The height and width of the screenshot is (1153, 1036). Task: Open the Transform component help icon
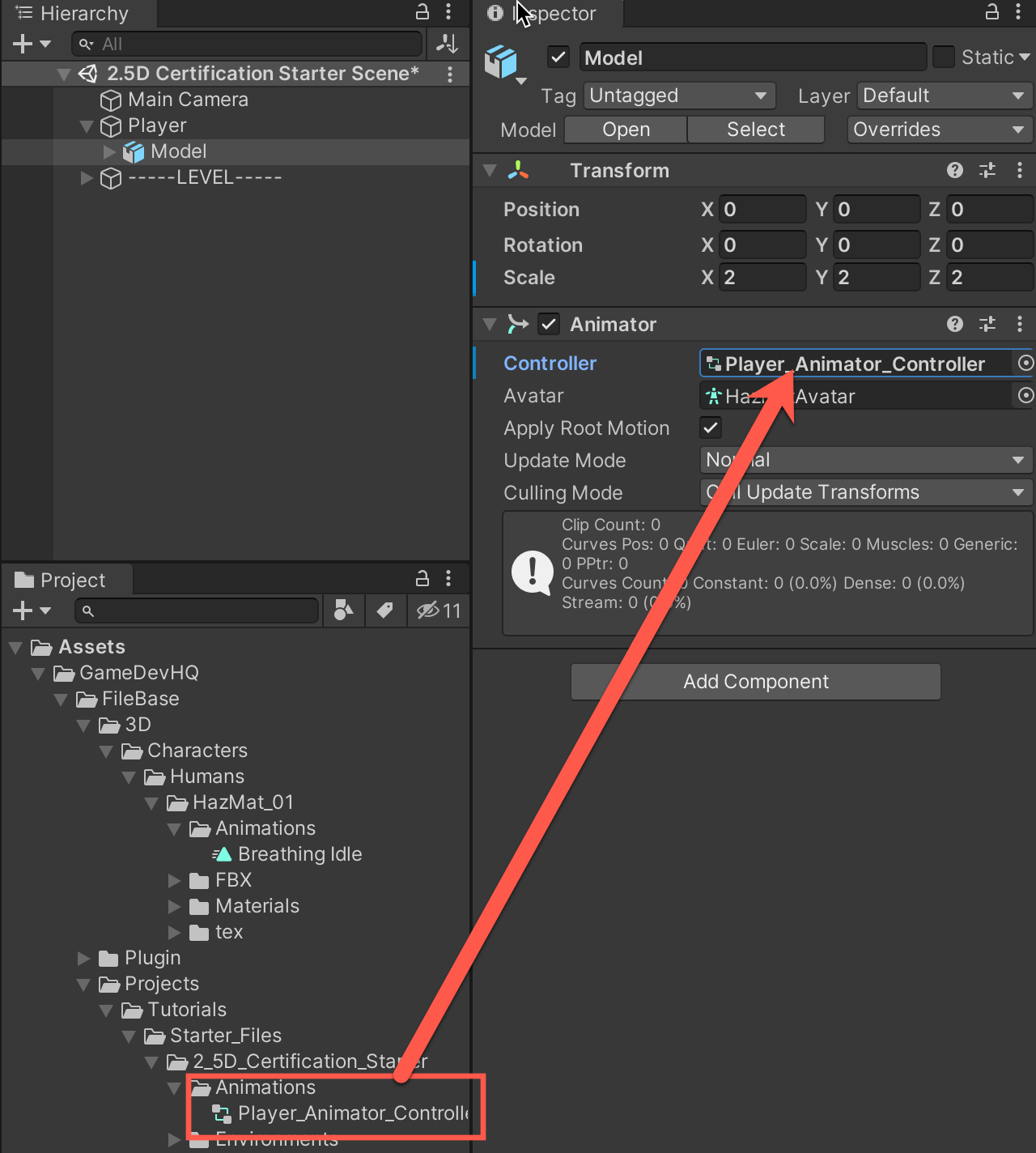click(955, 170)
